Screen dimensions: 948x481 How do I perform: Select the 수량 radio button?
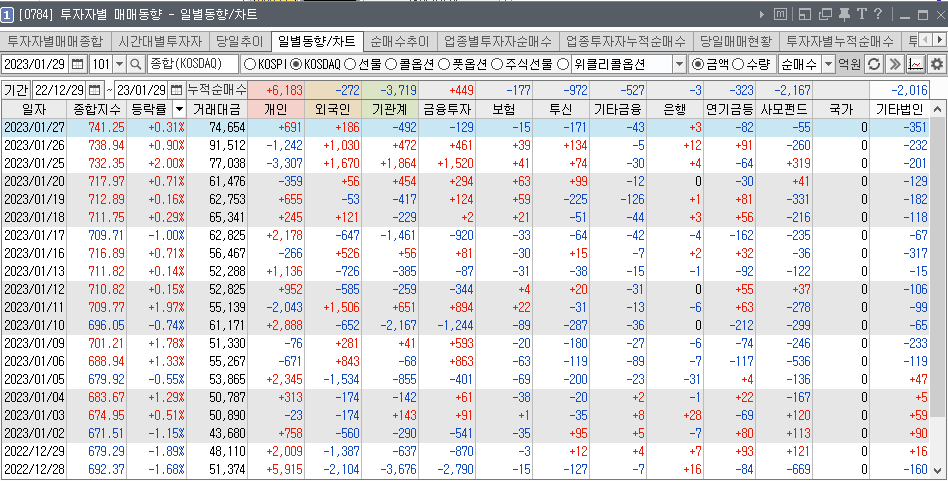[739, 64]
